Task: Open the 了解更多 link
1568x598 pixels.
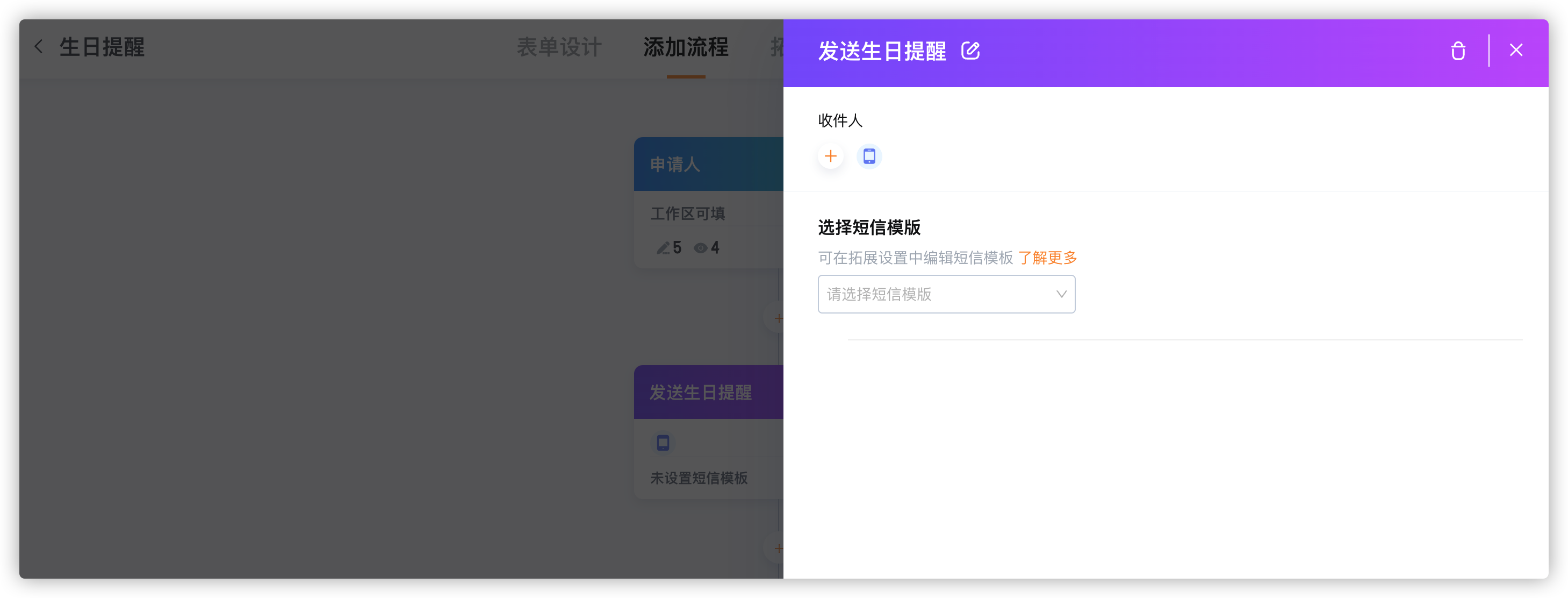Action: [x=1047, y=258]
